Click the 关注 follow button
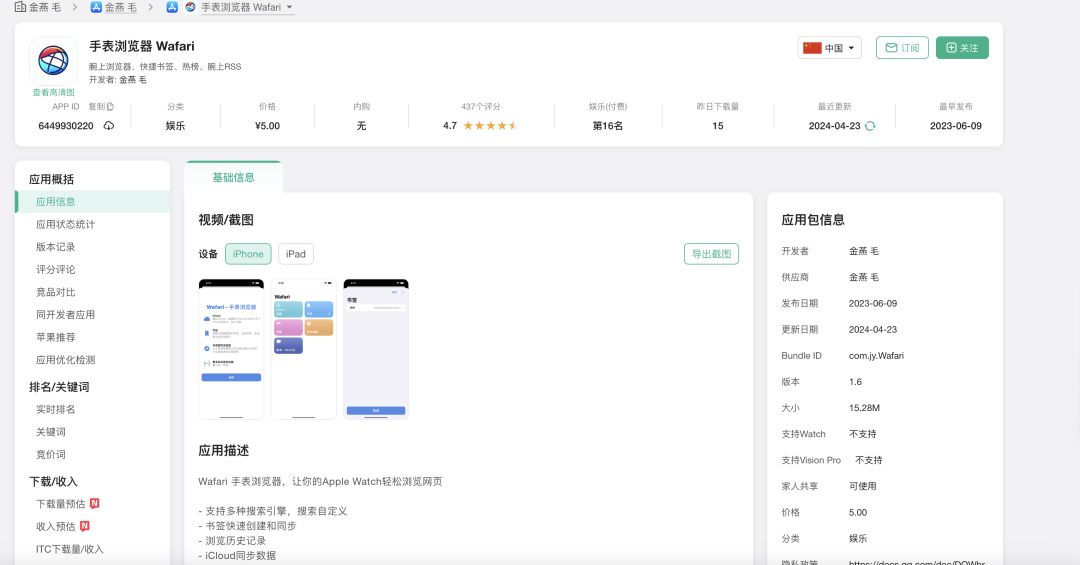Screen dimensions: 1080x565 (962, 48)
